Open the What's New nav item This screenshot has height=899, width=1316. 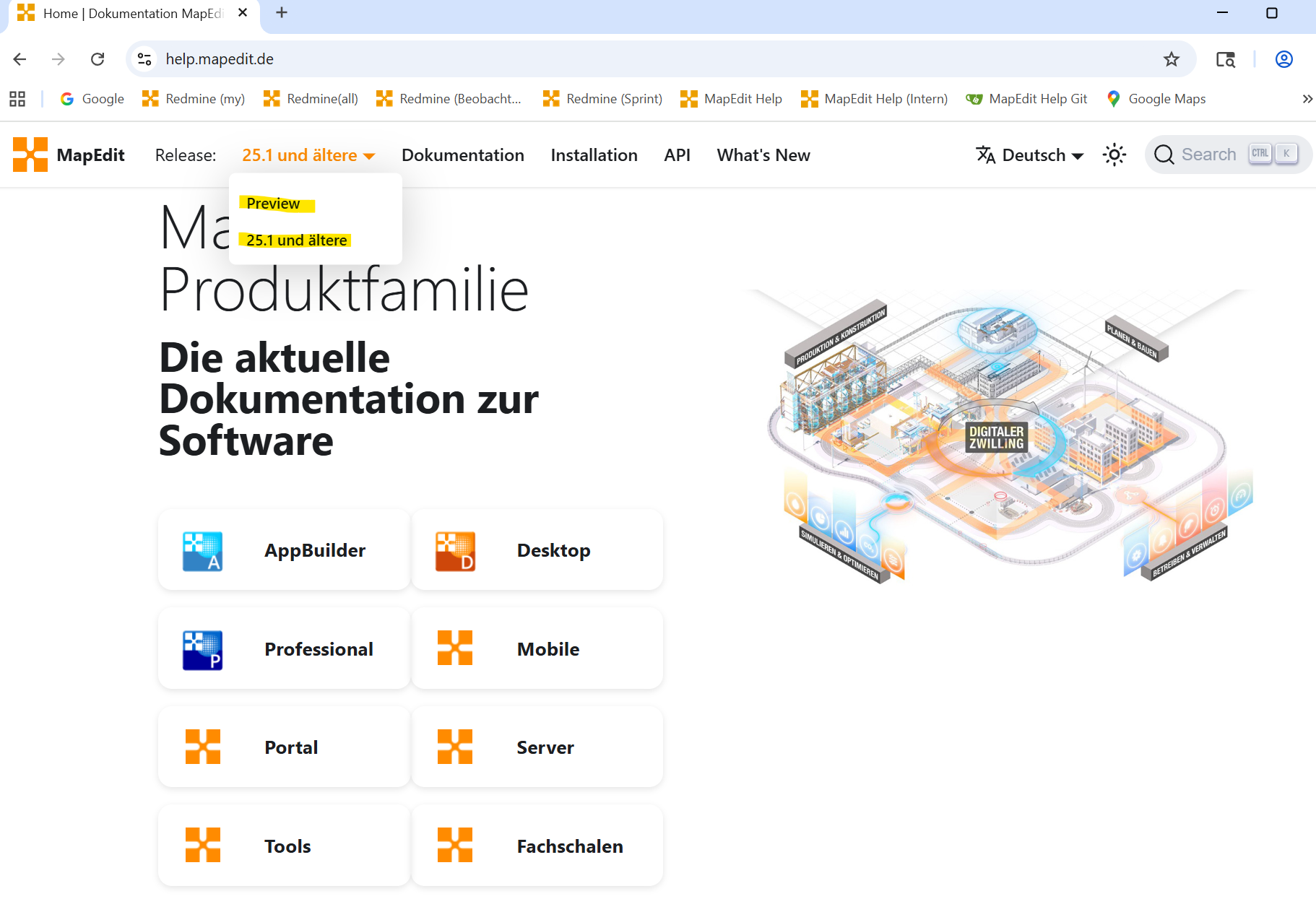click(763, 155)
